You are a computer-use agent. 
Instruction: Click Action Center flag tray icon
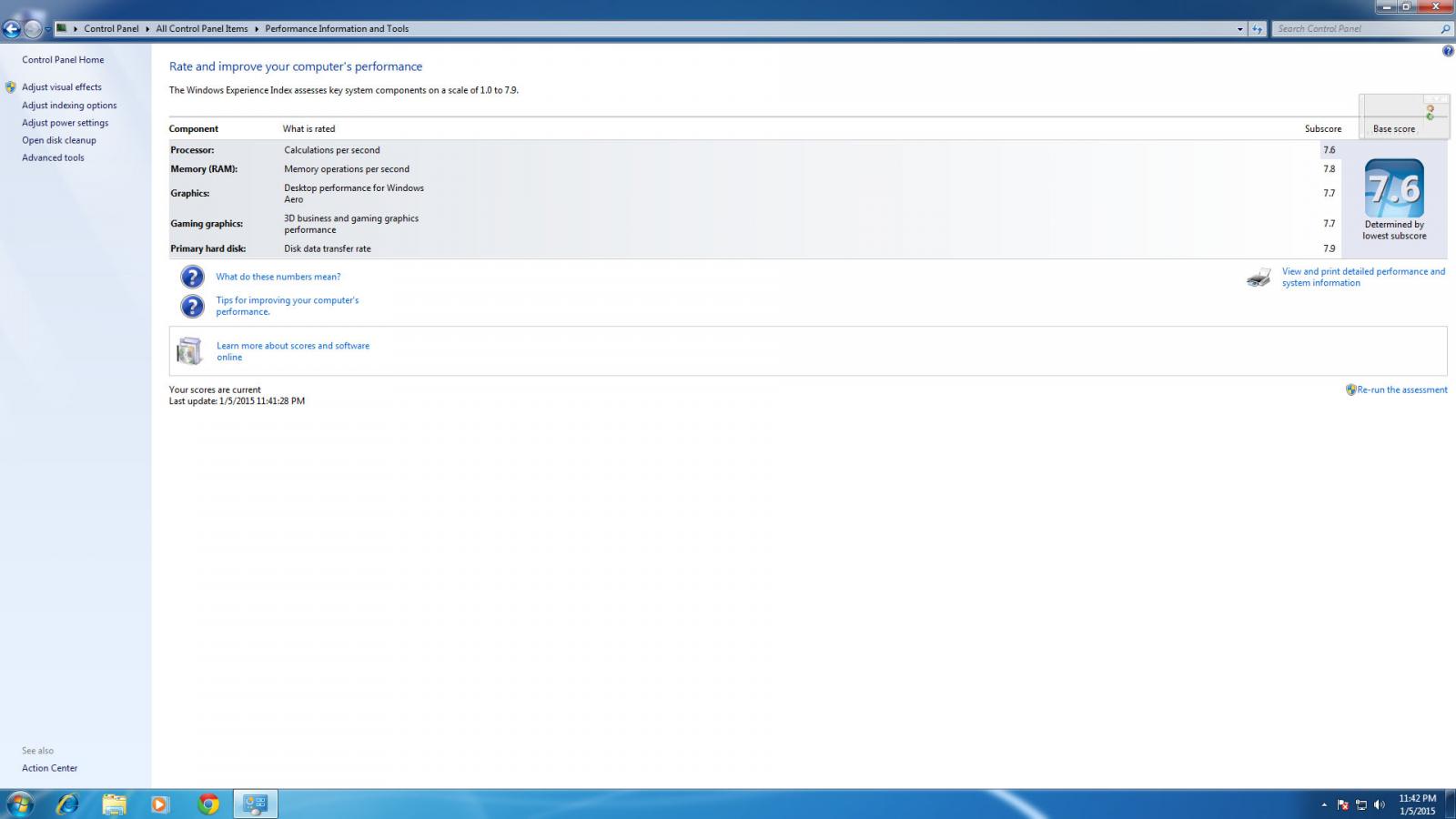click(1343, 805)
